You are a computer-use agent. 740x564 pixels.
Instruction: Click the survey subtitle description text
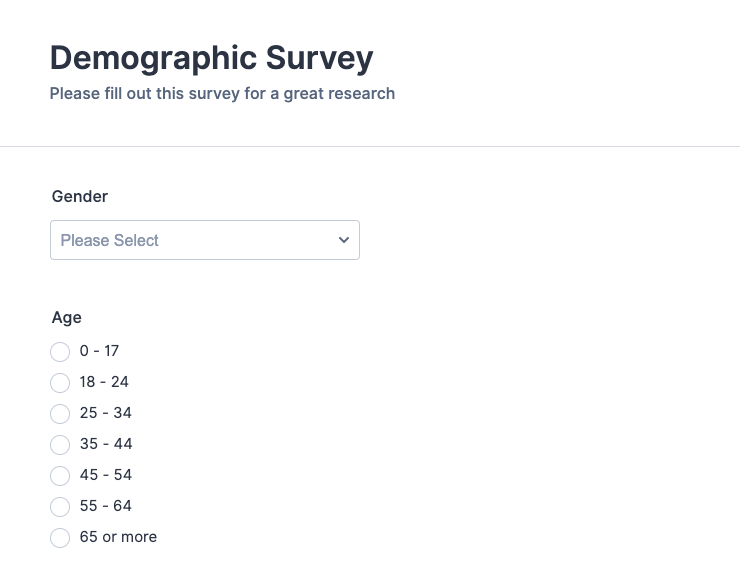pos(222,94)
